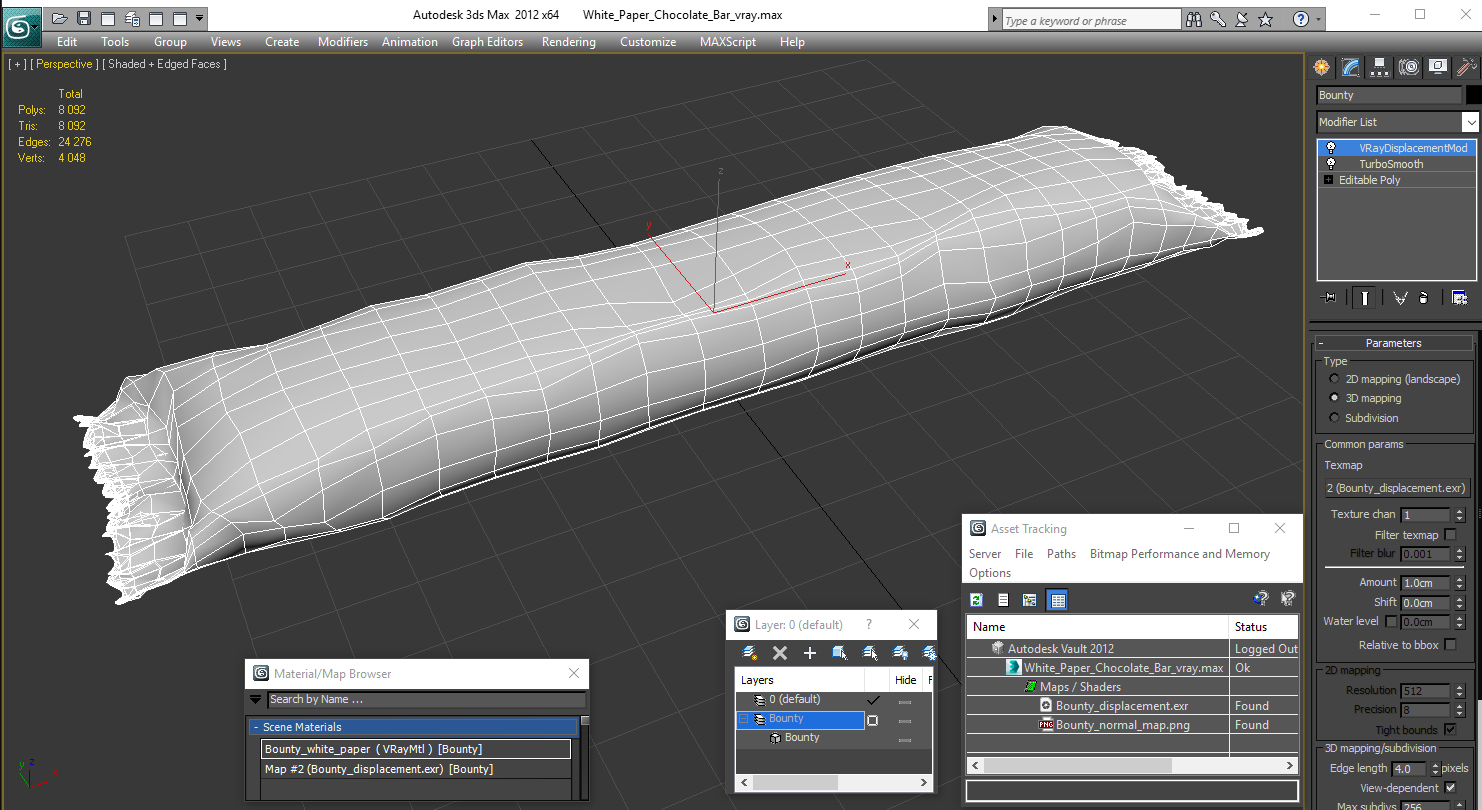This screenshot has width=1482, height=810.
Task: Select the 2D mapping (landscape) radio button
Action: pos(1334,379)
